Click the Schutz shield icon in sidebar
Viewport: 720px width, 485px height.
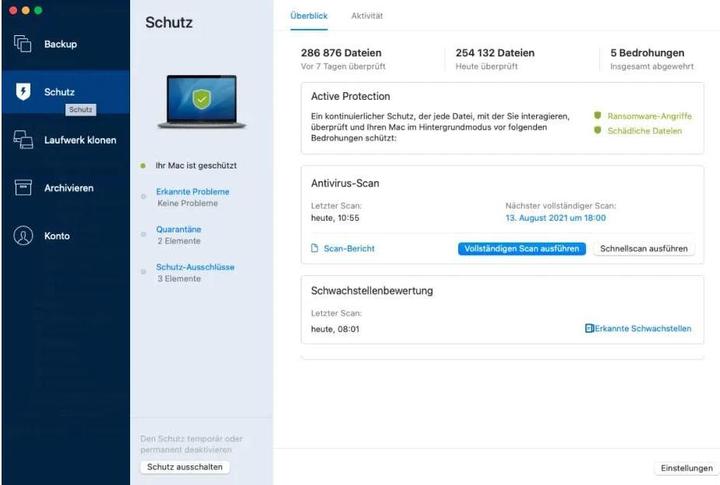(x=23, y=91)
